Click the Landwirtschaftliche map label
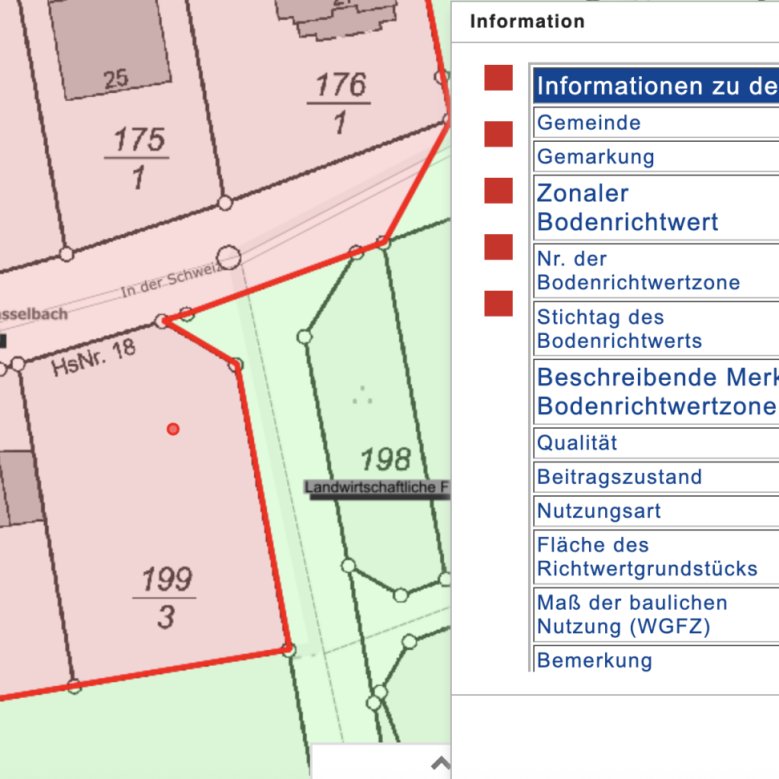Screen dimensions: 779x779 [377, 488]
